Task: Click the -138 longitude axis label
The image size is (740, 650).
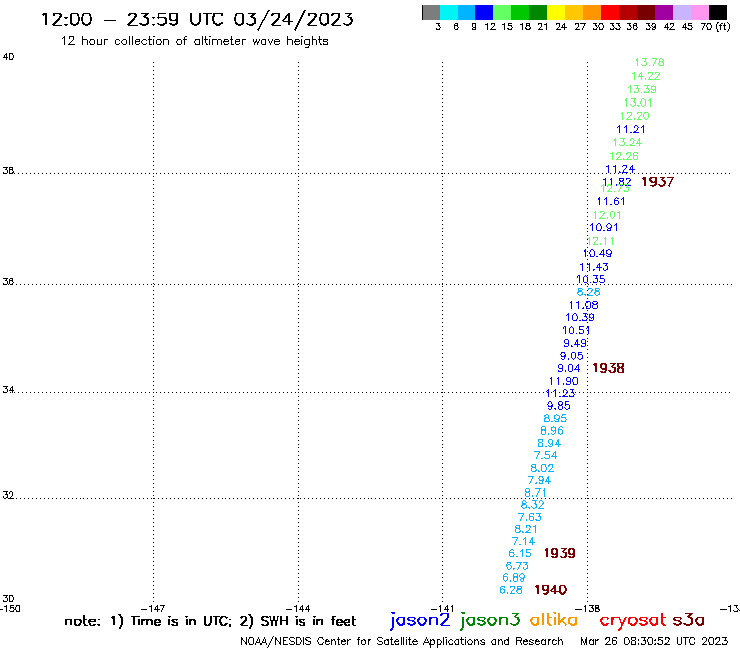Action: [587, 609]
